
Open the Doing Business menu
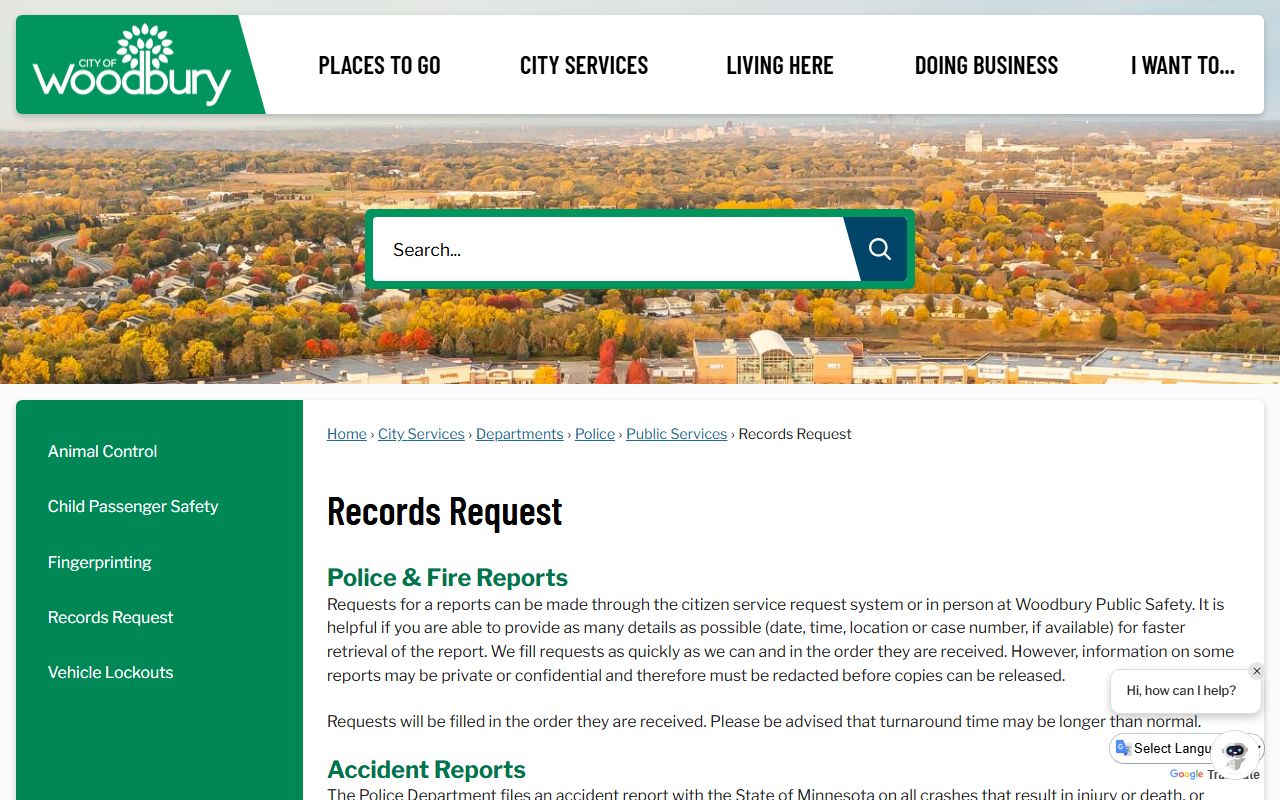point(986,65)
